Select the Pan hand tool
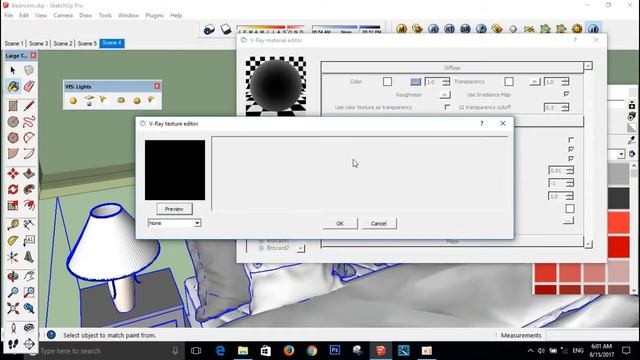The height and width of the screenshot is (360, 640). pyautogui.click(x=29, y=276)
